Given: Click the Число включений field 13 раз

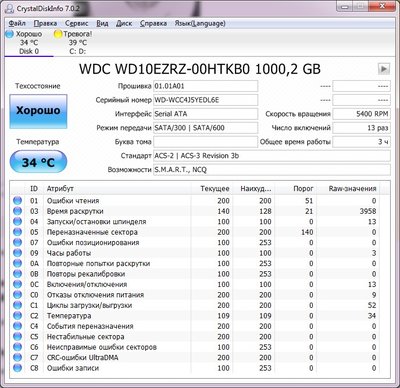Looking at the screenshot, I should [x=361, y=128].
